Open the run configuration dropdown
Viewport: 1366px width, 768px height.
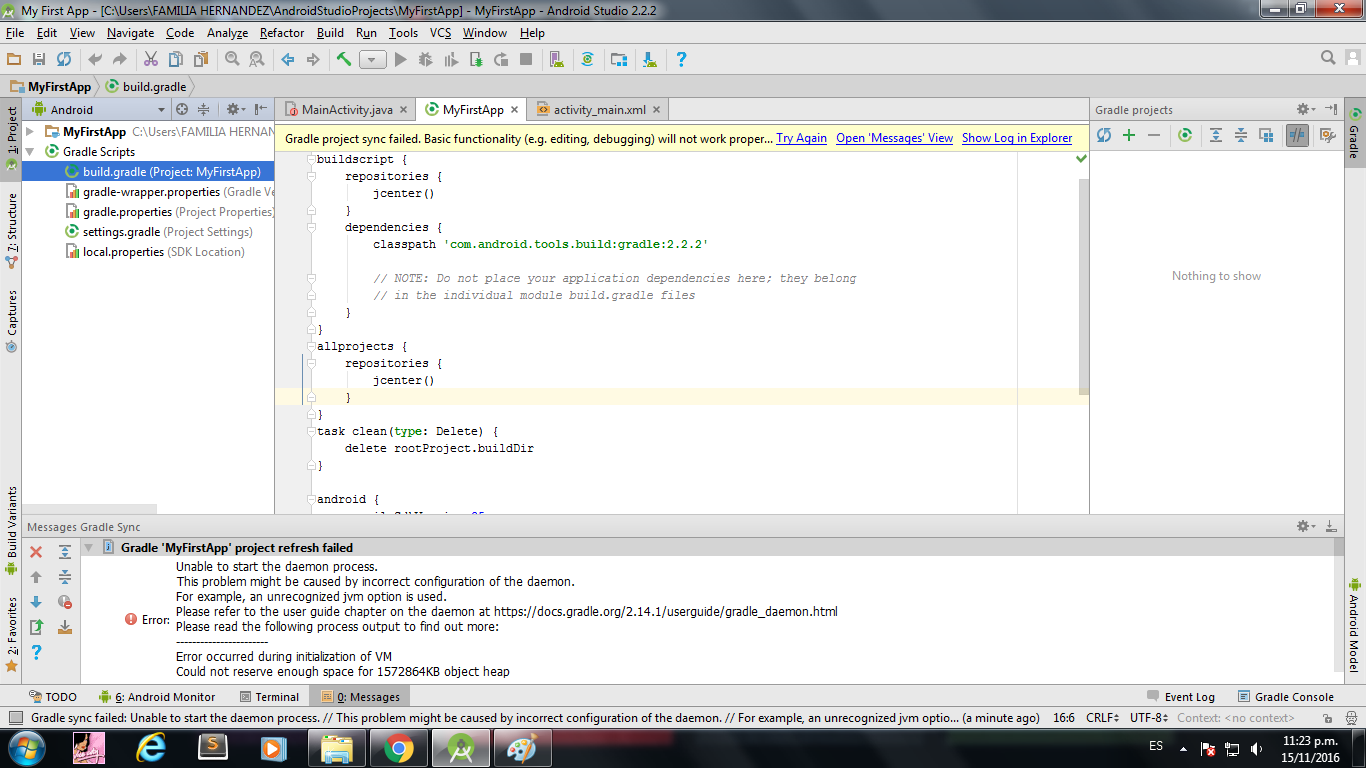pyautogui.click(x=373, y=60)
